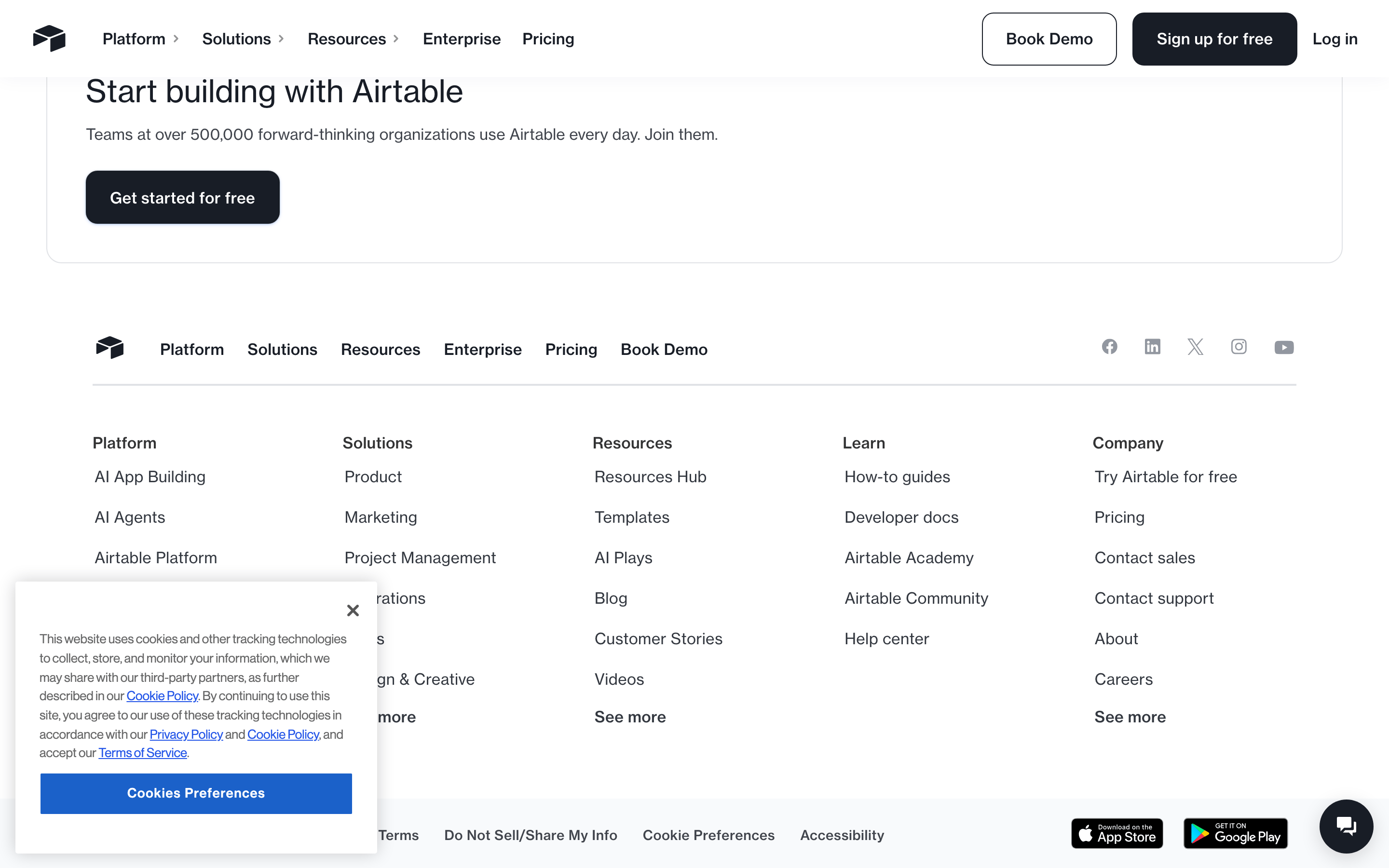
Task: Click Do Not Sell/Share My Info
Action: [x=531, y=835]
